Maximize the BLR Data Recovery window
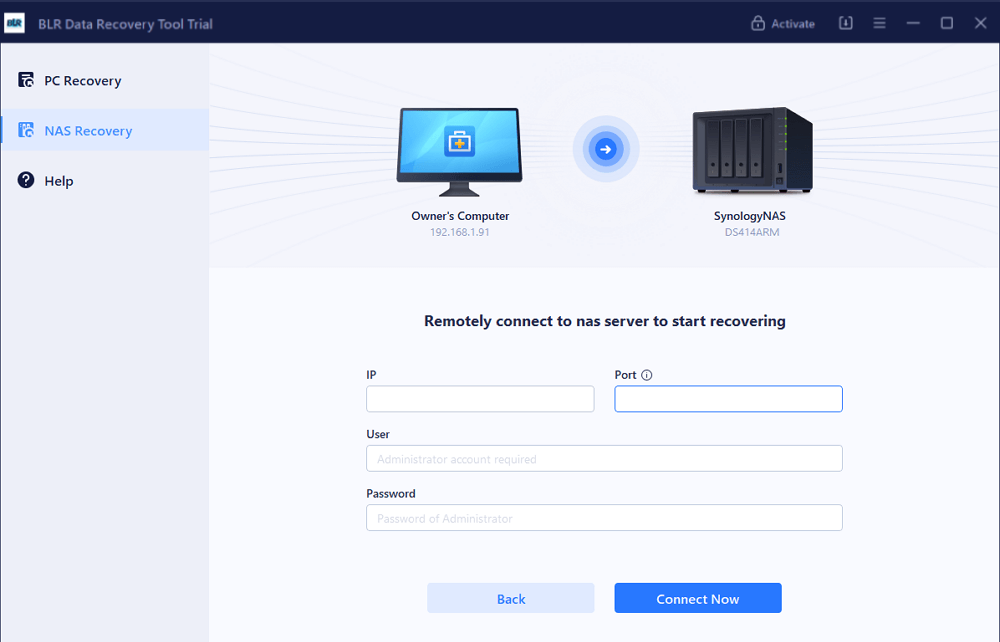Image resolution: width=1000 pixels, height=642 pixels. click(947, 23)
